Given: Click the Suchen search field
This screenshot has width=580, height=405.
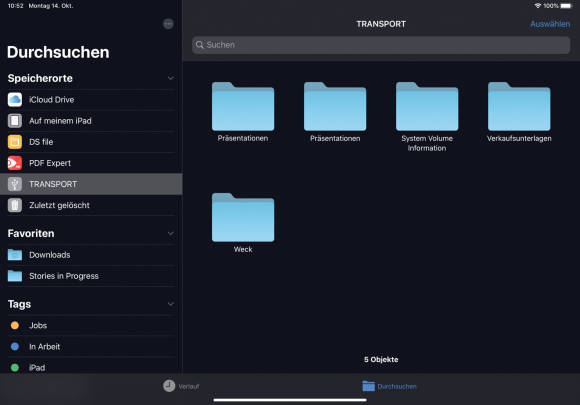Looking at the screenshot, I should pyautogui.click(x=381, y=45).
